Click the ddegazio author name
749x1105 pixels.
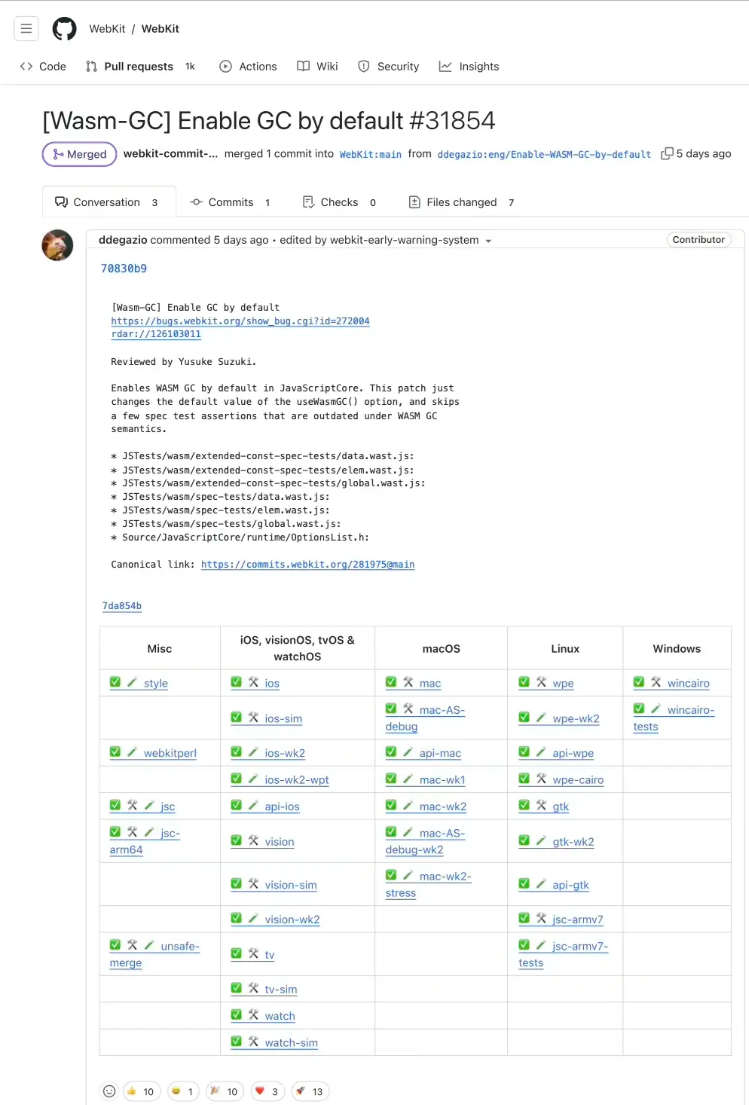pyautogui.click(x=123, y=240)
